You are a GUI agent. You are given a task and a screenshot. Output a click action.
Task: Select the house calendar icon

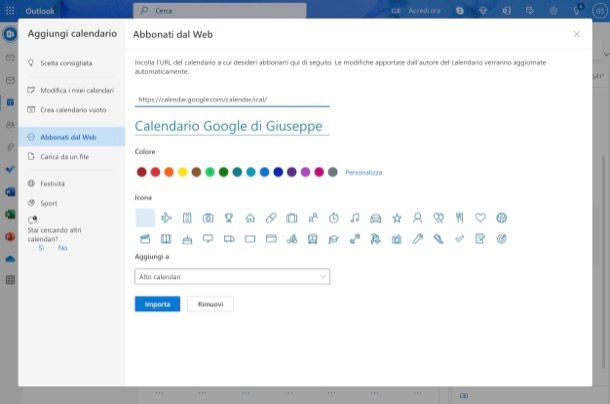250,218
